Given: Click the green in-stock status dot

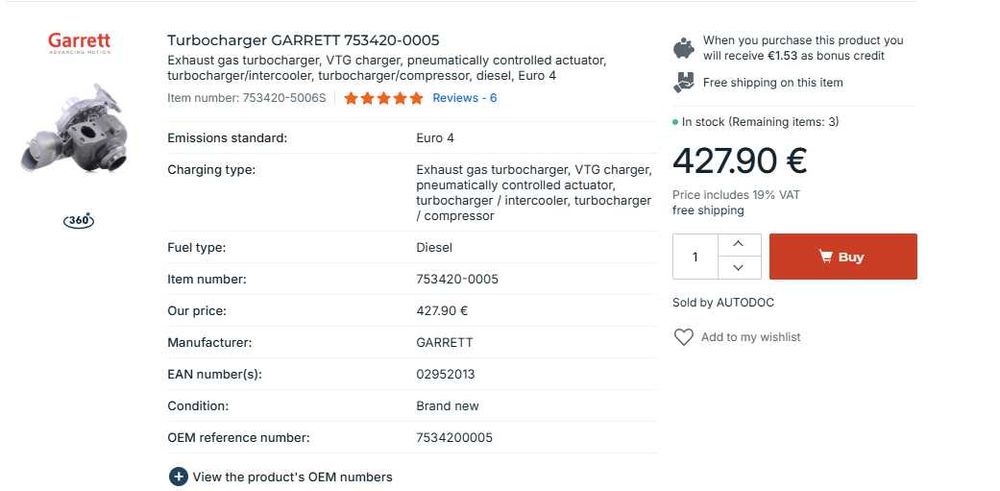Looking at the screenshot, I should pos(676,122).
